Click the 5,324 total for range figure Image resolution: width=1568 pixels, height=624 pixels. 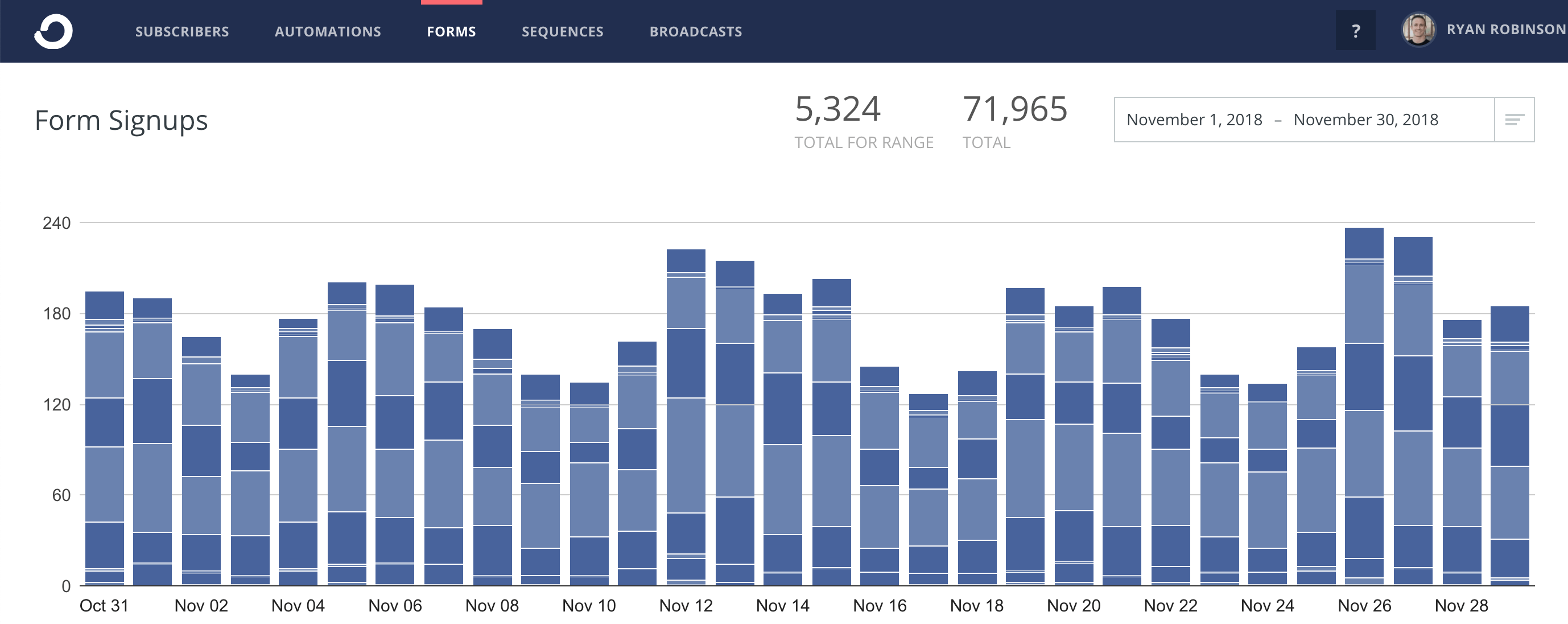coord(837,109)
